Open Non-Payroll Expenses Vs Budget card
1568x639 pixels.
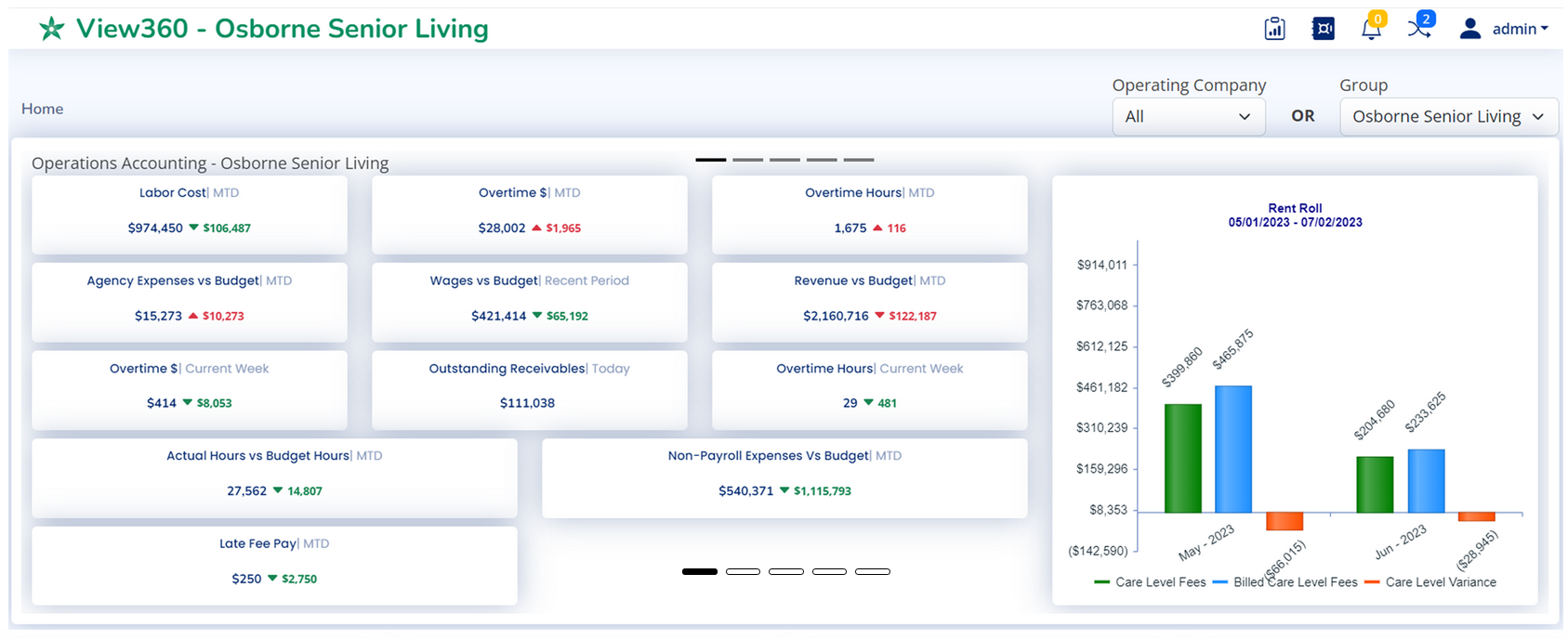click(x=784, y=477)
